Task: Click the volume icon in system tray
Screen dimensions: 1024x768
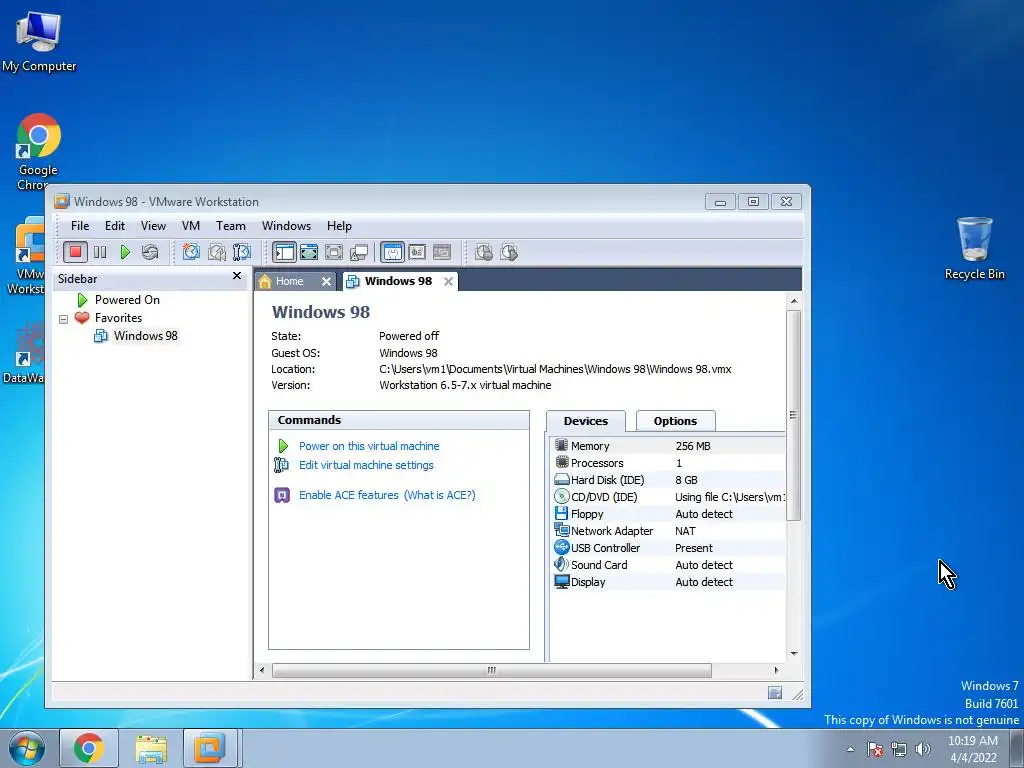Action: [923, 749]
